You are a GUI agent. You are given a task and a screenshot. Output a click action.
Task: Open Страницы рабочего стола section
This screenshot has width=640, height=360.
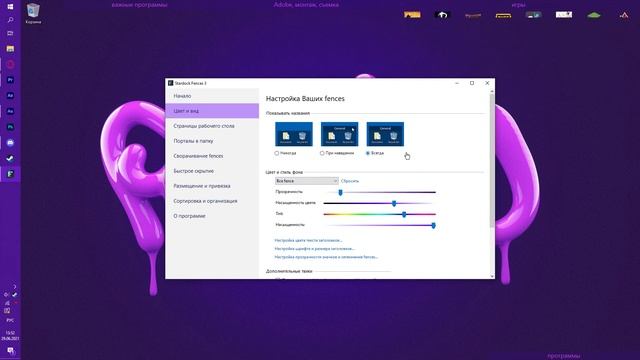click(x=212, y=126)
